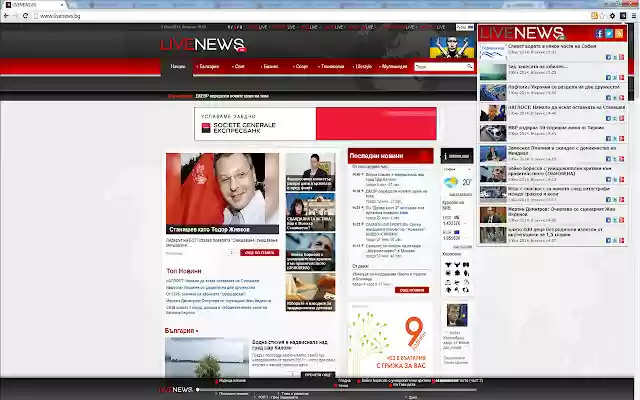This screenshot has width=640, height=400.
Task: Open the Мултимедия nav menu item
Action: [393, 67]
